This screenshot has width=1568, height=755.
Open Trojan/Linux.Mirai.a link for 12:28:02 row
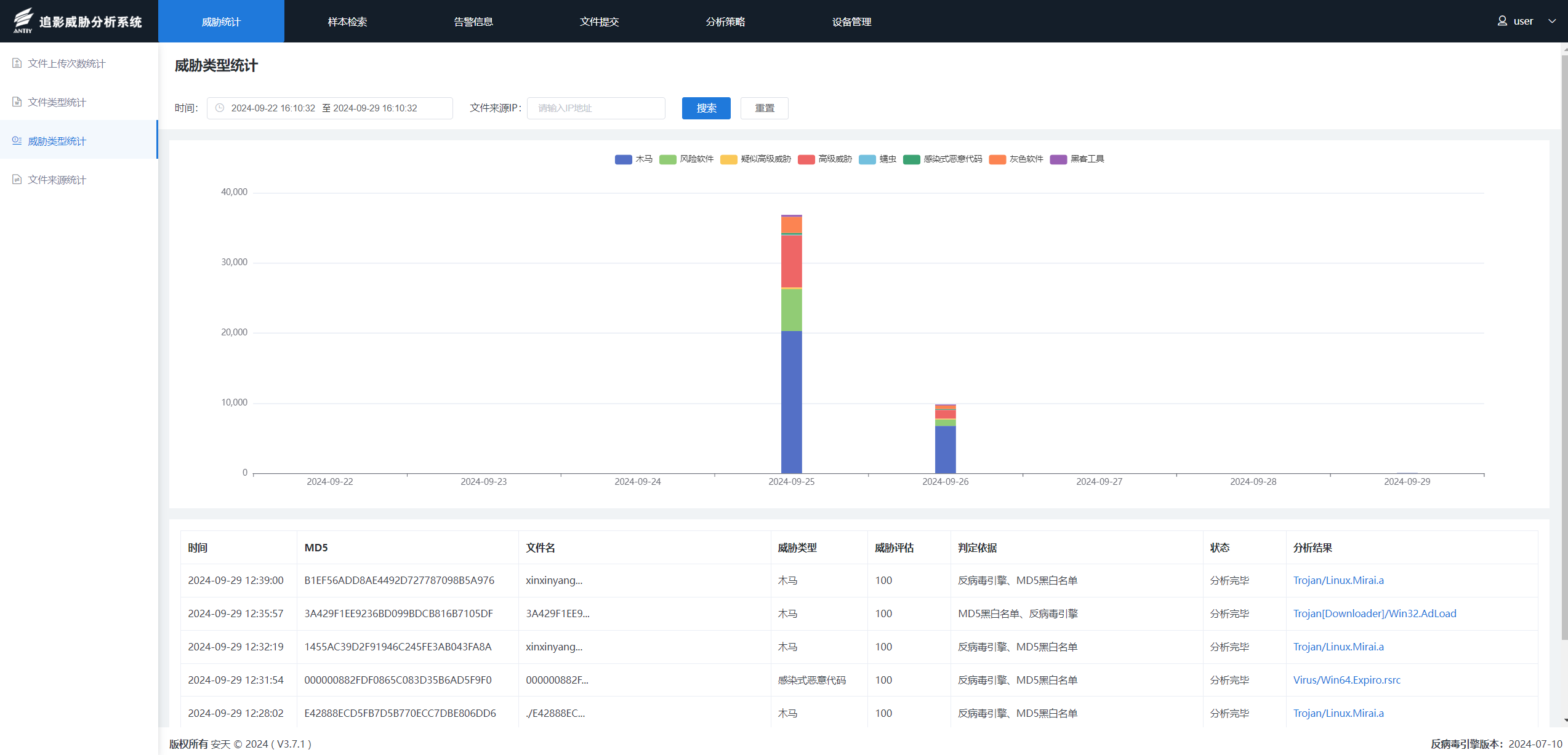(x=1338, y=713)
